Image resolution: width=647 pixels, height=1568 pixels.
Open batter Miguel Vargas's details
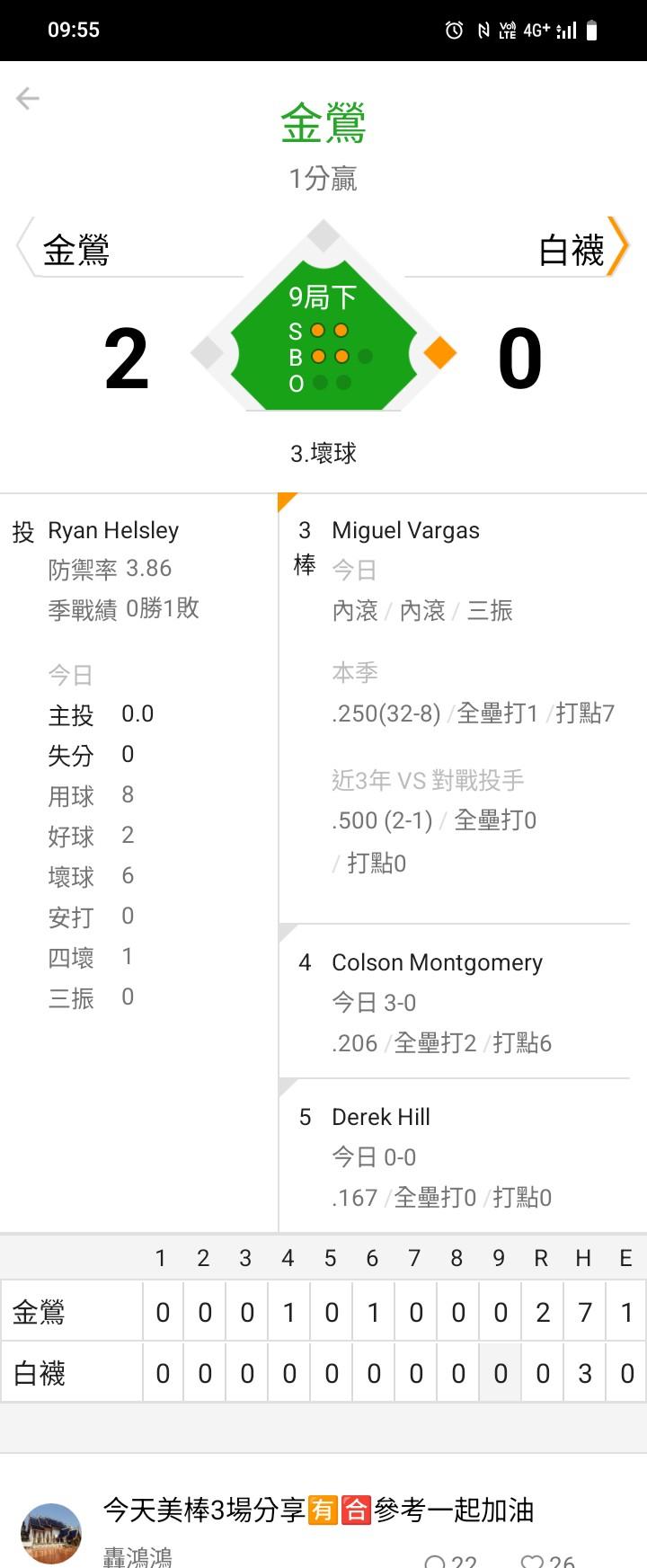tap(405, 531)
